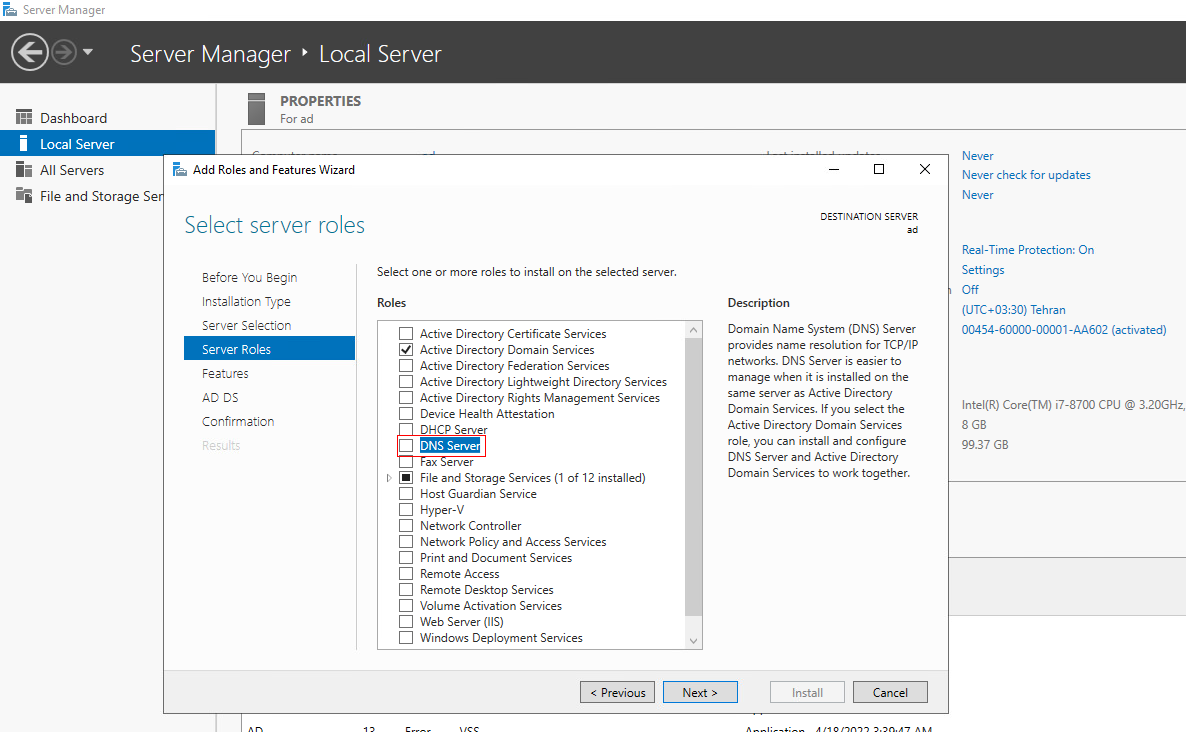The height and width of the screenshot is (732, 1186).
Task: Go to Server Selection step
Action: point(247,325)
